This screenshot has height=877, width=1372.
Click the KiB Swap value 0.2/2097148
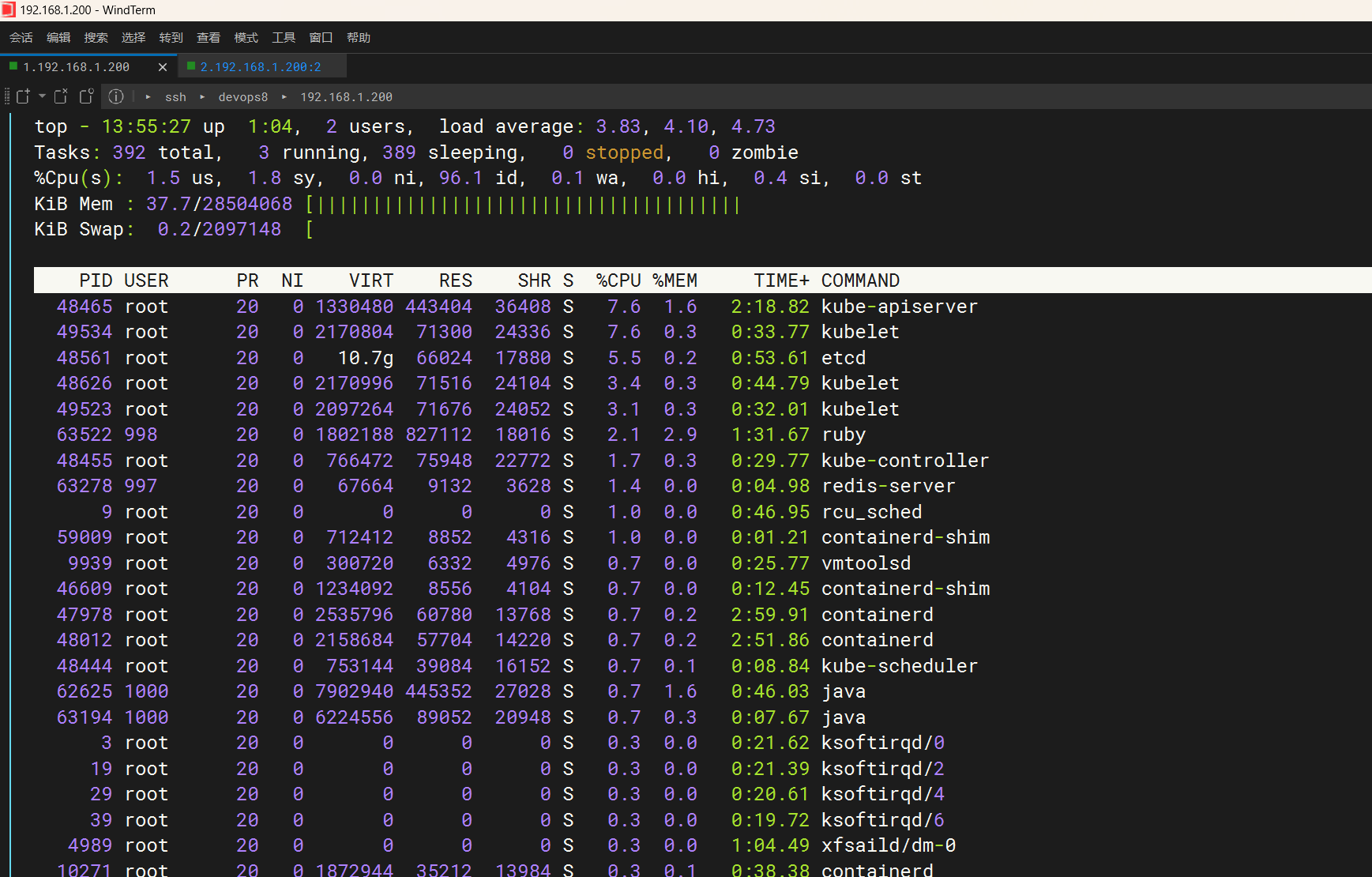click(x=220, y=229)
